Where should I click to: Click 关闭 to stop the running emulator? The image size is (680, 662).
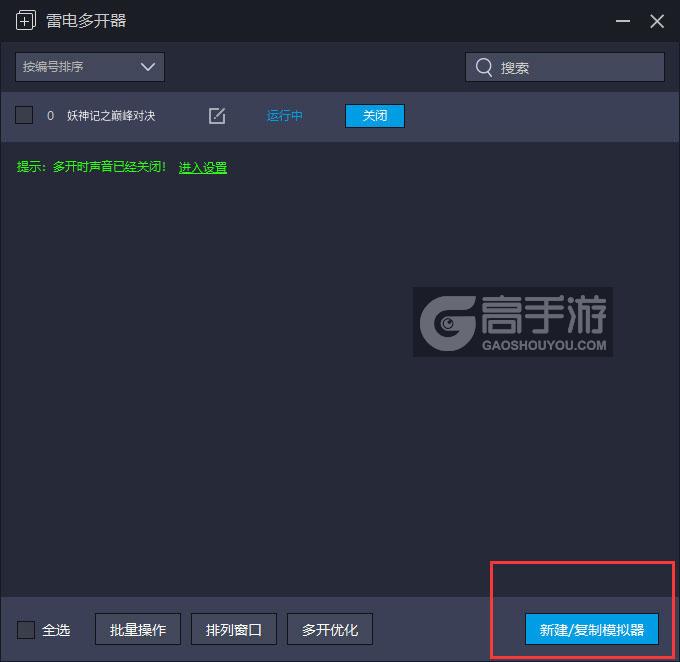pos(375,116)
